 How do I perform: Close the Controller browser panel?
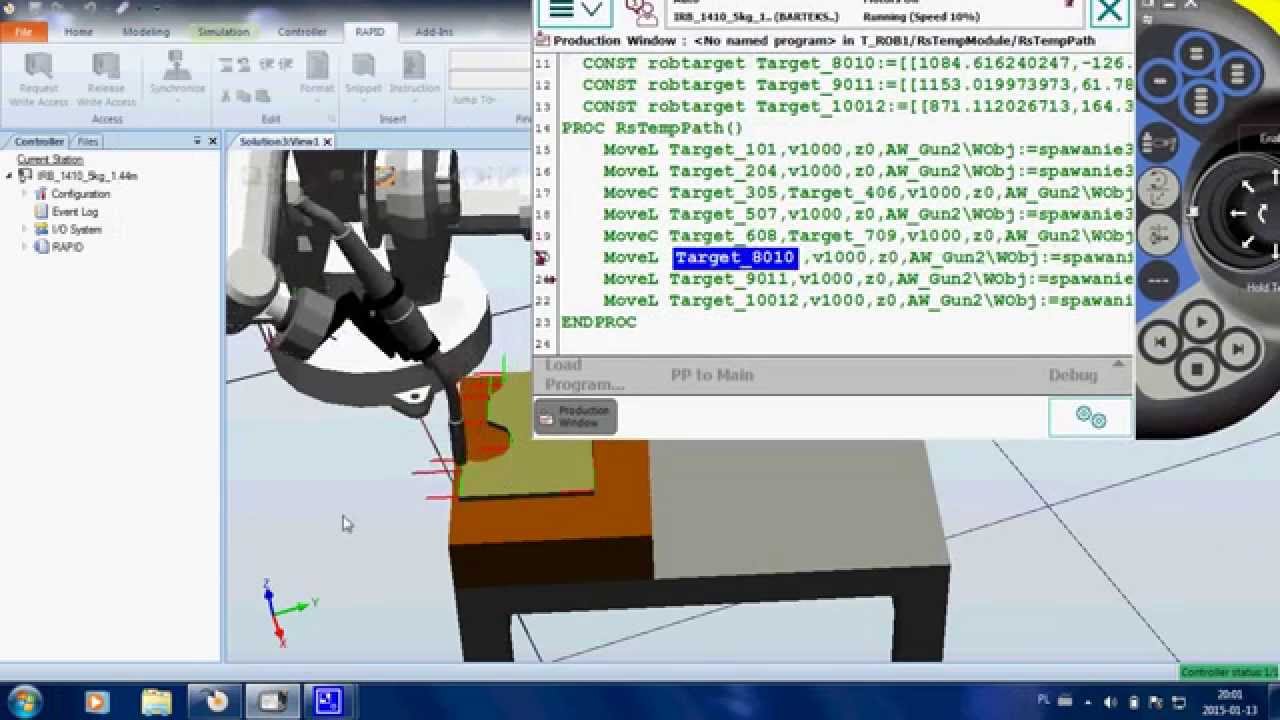pyautogui.click(x=211, y=142)
